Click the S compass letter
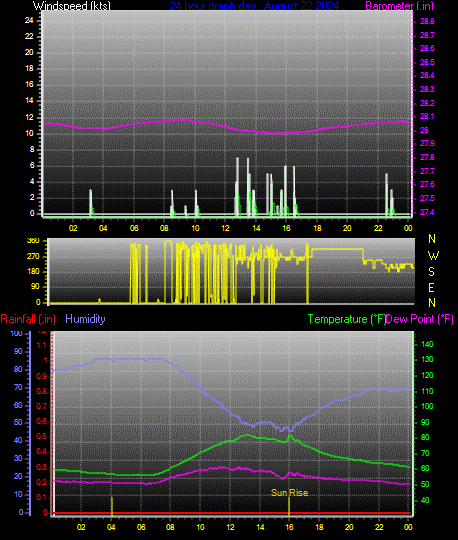Image resolution: width=458 pixels, height=540 pixels. click(x=431, y=272)
